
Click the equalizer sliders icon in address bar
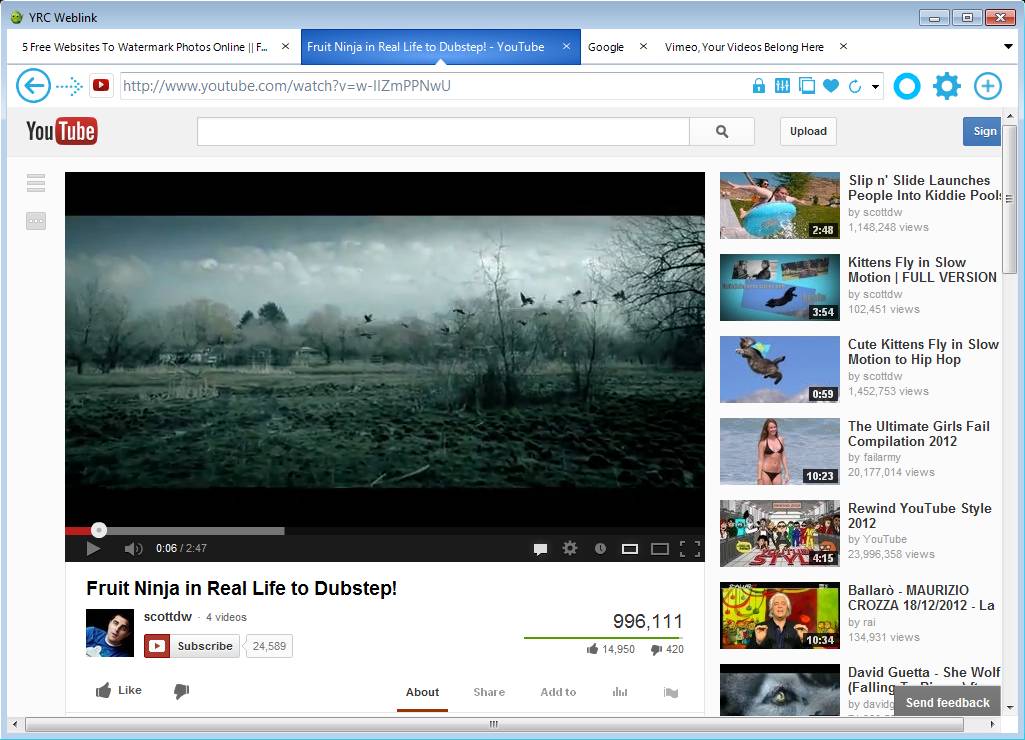pos(782,86)
